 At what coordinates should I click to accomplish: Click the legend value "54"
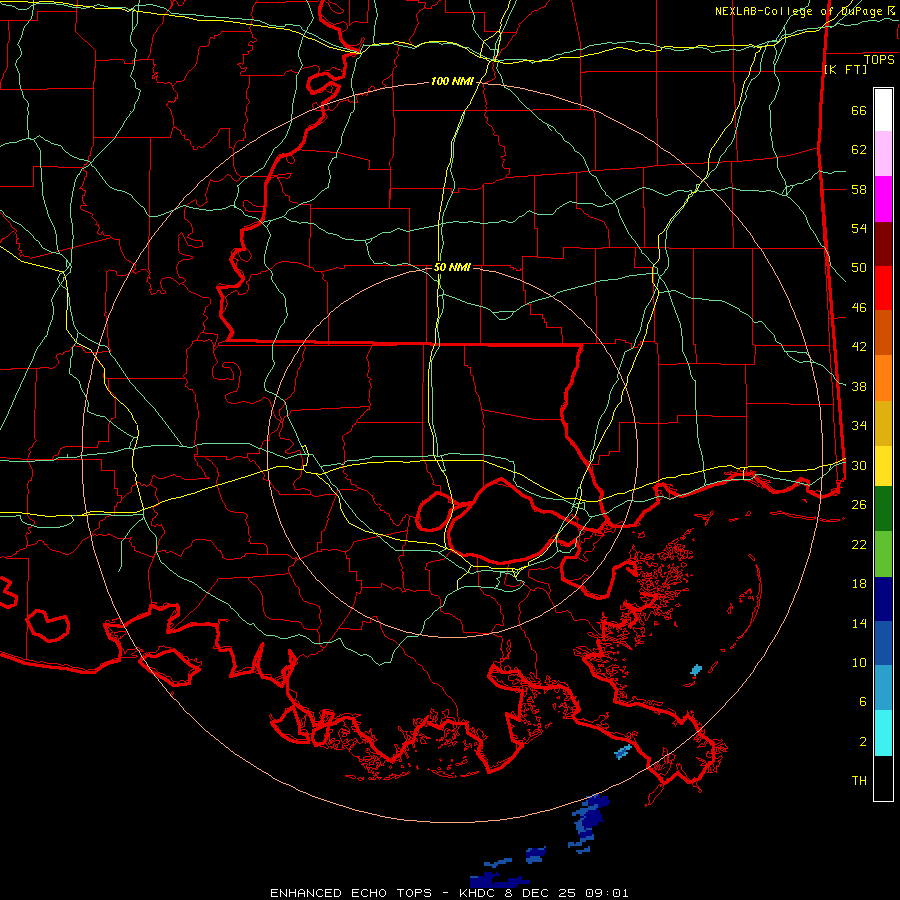tap(859, 228)
